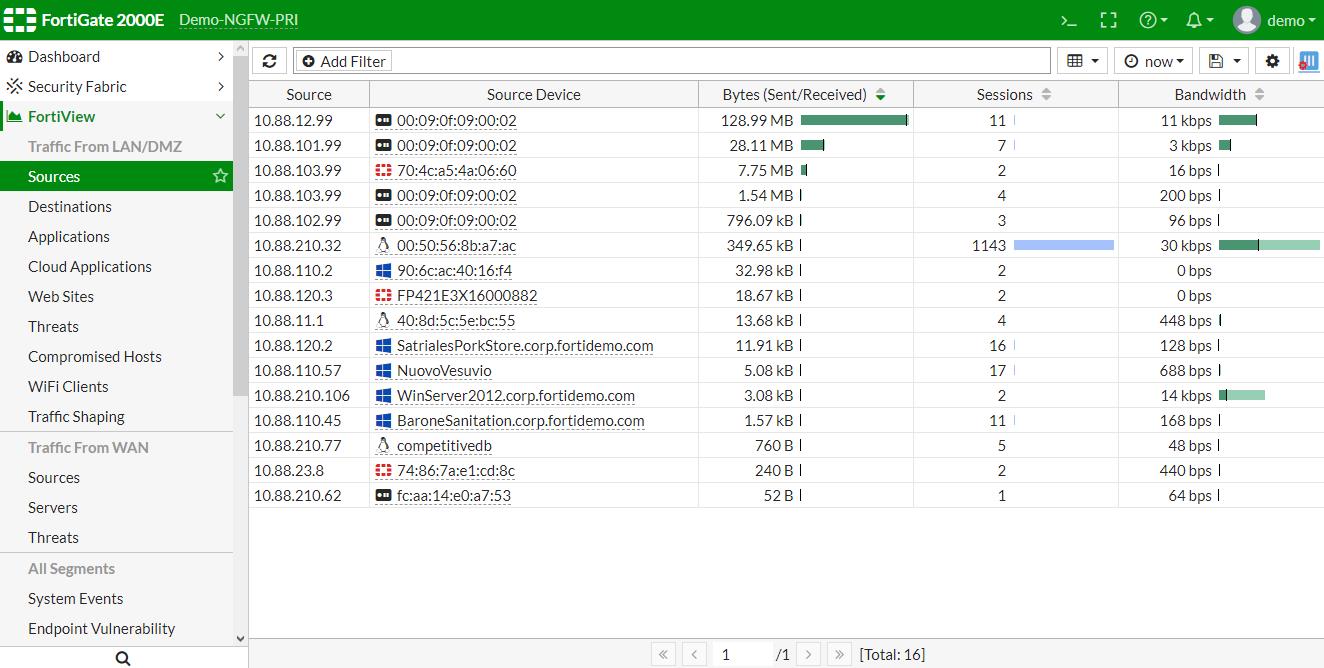Expand the Security Fabric menu
This screenshot has height=668, width=1324.
(x=116, y=87)
